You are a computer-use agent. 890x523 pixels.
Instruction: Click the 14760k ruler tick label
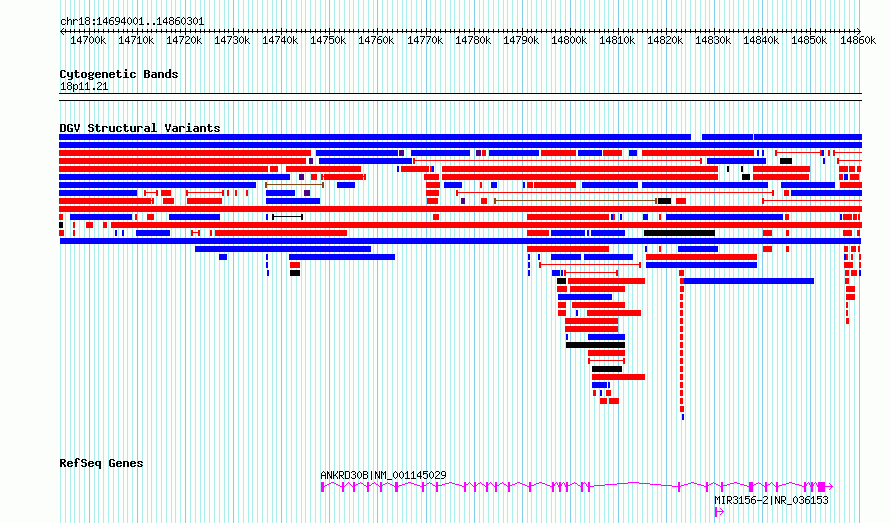point(376,40)
